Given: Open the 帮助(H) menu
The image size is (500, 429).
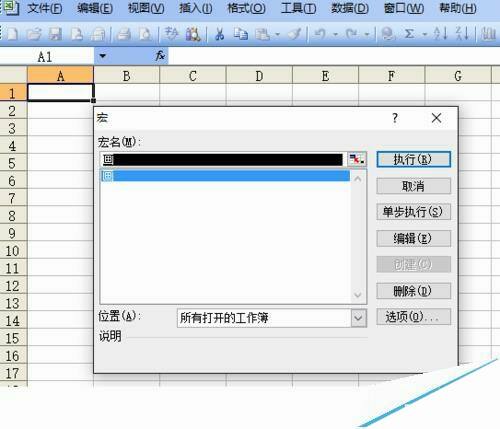Looking at the screenshot, I should pyautogui.click(x=458, y=8).
